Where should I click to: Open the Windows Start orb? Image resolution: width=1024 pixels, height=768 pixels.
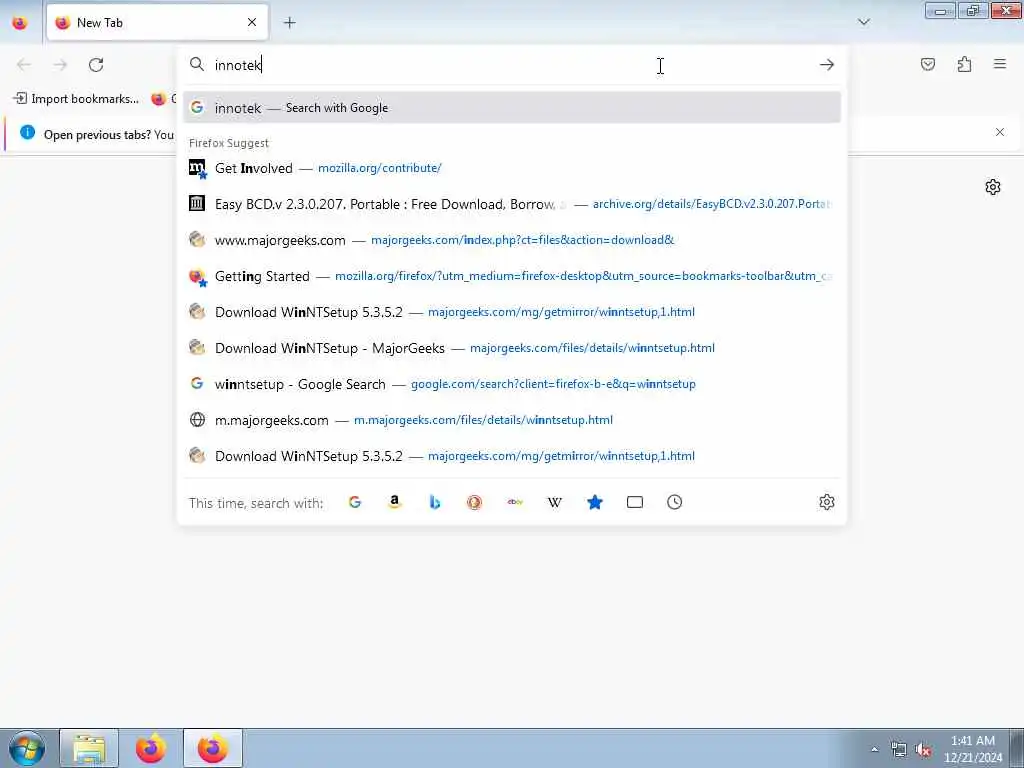pyautogui.click(x=27, y=749)
